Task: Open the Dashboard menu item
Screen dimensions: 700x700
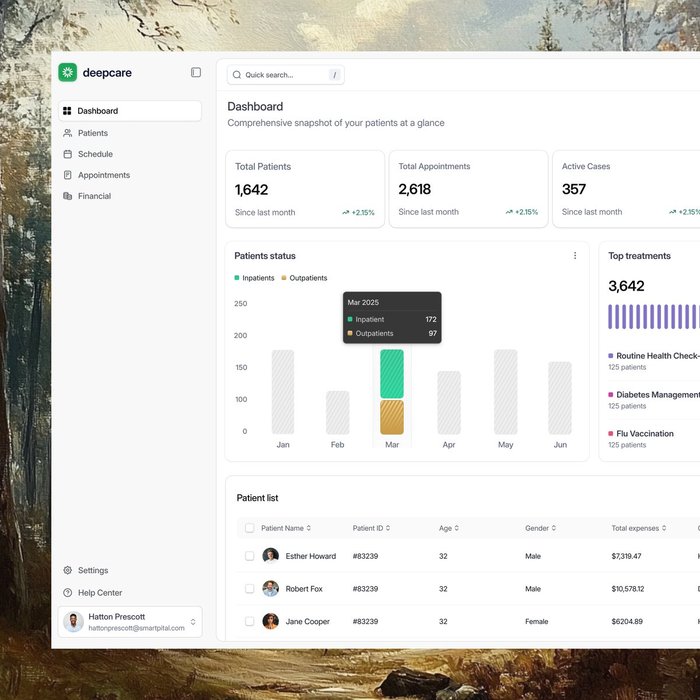Action: pos(130,111)
